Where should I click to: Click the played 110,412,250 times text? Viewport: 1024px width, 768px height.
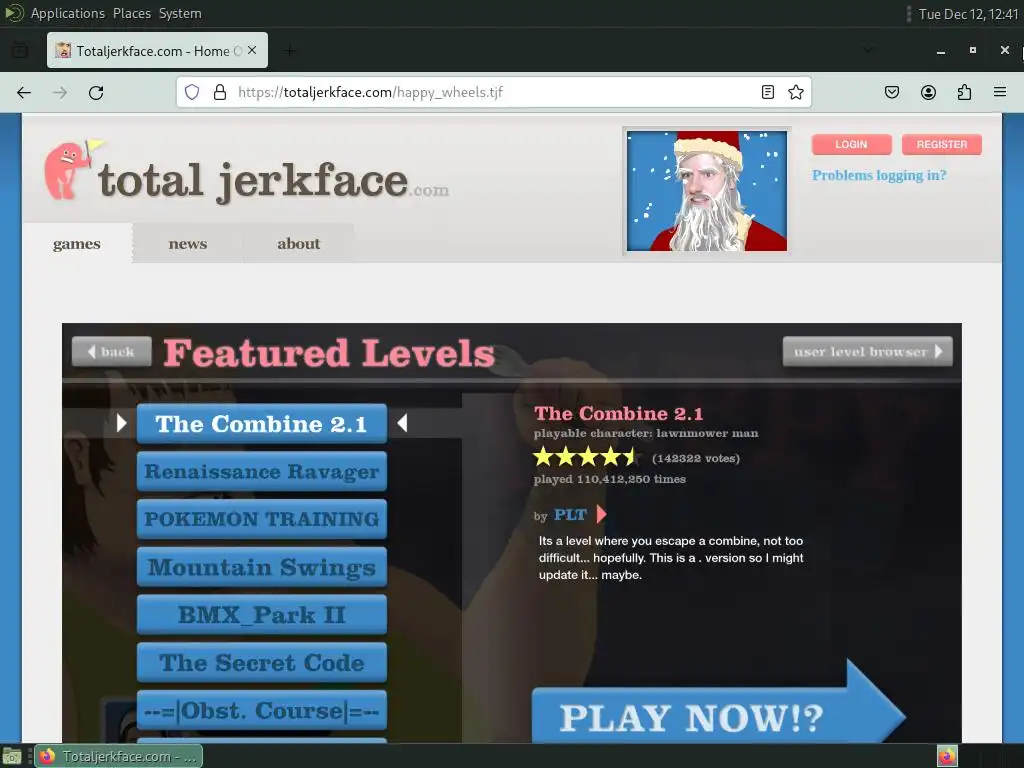tap(609, 479)
